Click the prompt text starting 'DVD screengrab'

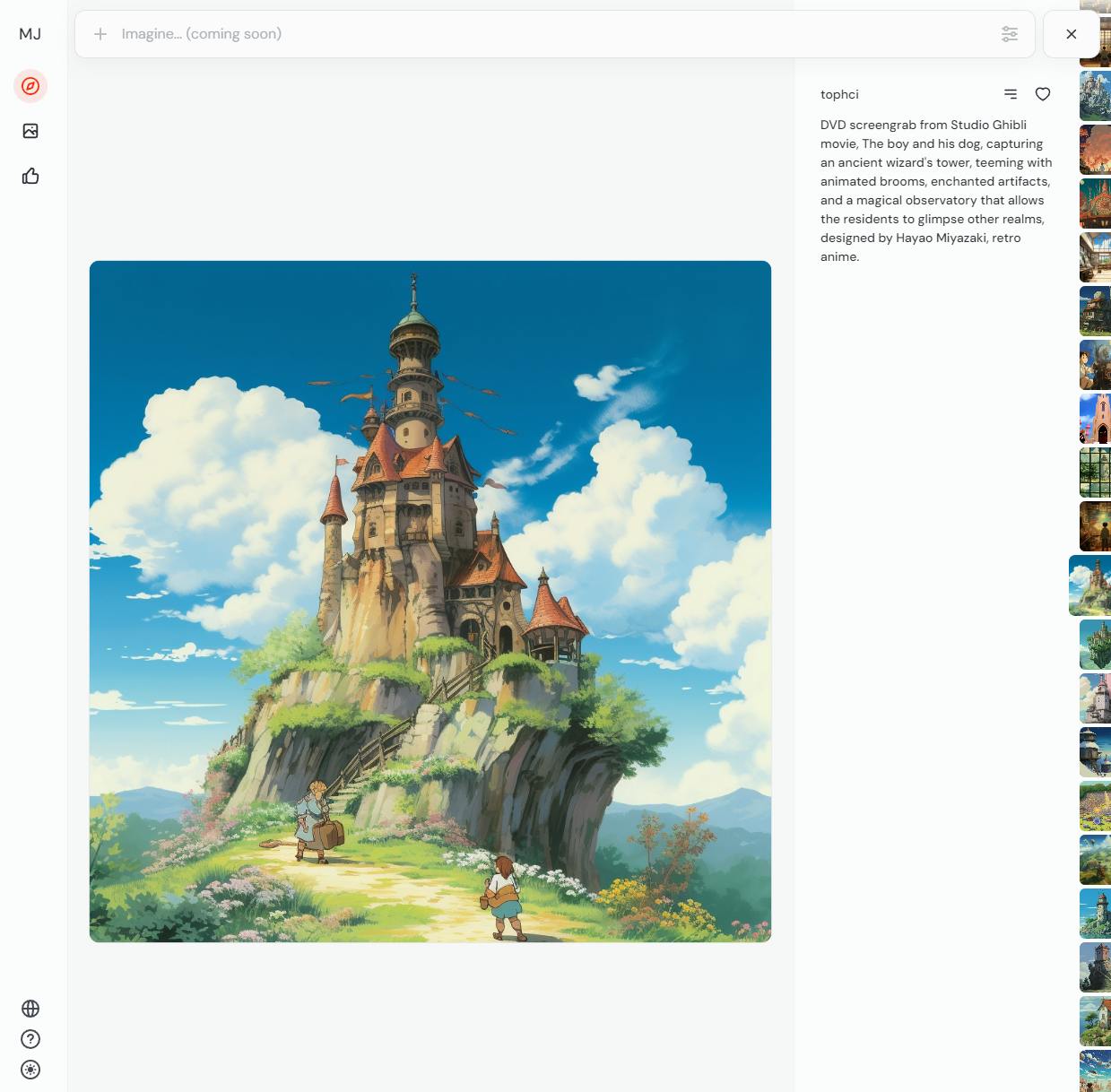(x=936, y=191)
